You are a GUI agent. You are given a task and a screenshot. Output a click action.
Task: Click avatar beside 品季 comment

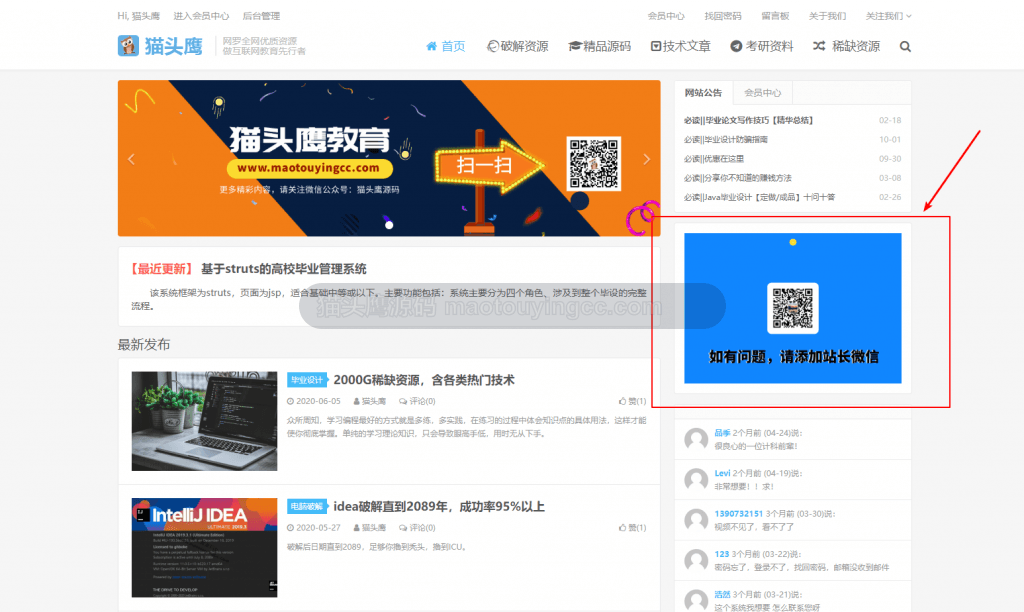696,439
